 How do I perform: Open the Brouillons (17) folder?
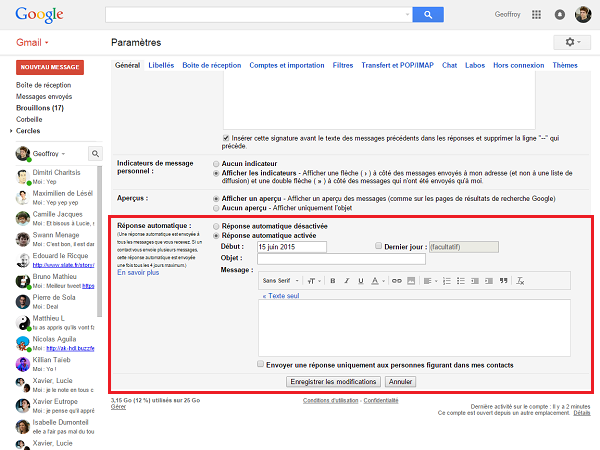[x=40, y=108]
